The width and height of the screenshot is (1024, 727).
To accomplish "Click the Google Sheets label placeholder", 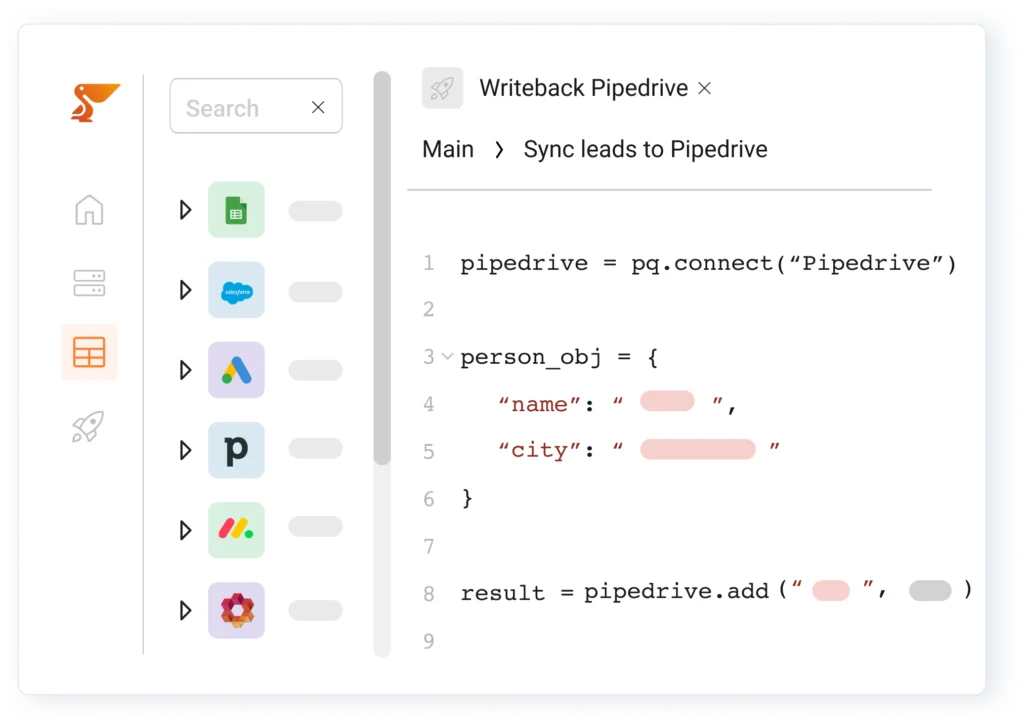I will (315, 211).
